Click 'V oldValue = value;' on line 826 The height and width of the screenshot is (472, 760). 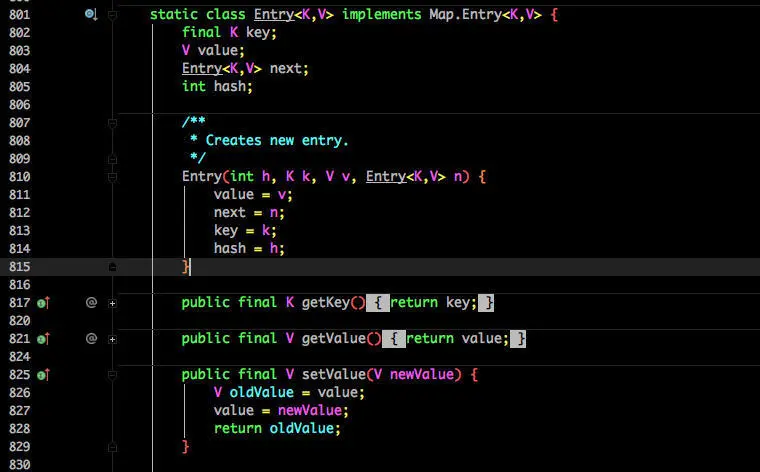289,393
